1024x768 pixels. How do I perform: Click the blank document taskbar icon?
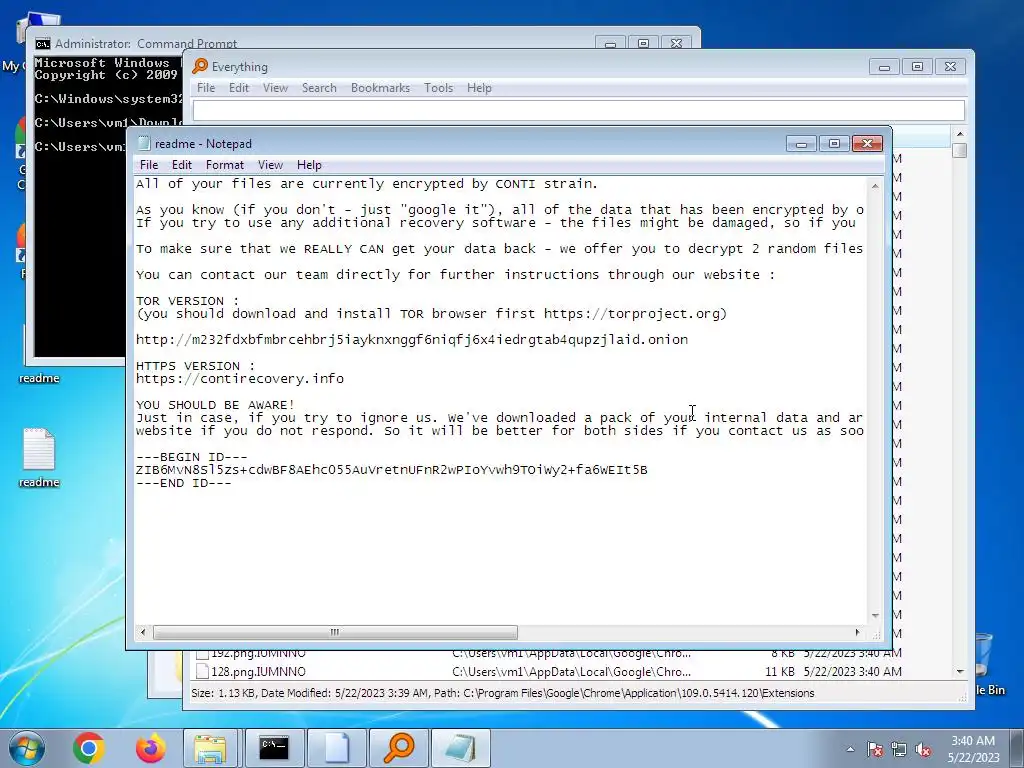(336, 748)
